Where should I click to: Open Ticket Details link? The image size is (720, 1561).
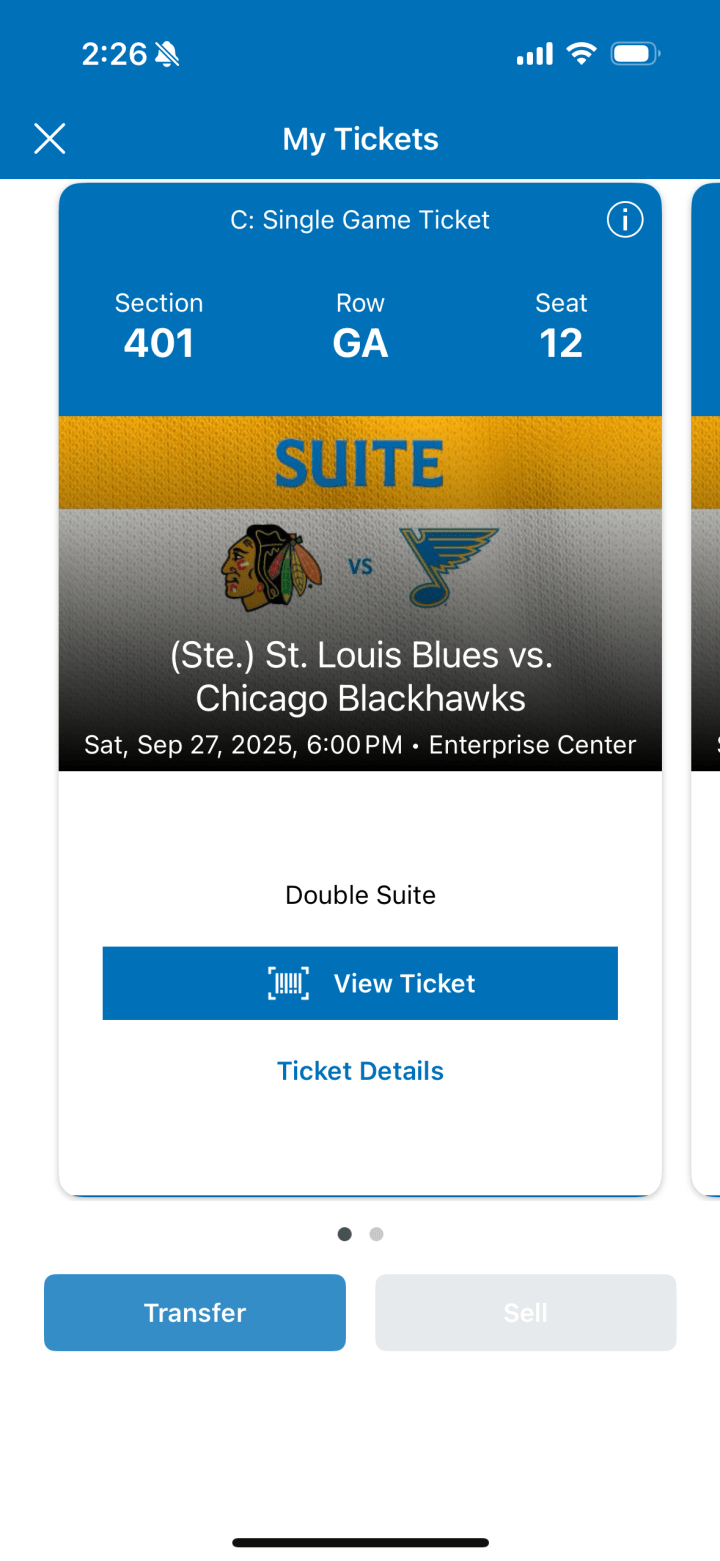(x=360, y=1071)
